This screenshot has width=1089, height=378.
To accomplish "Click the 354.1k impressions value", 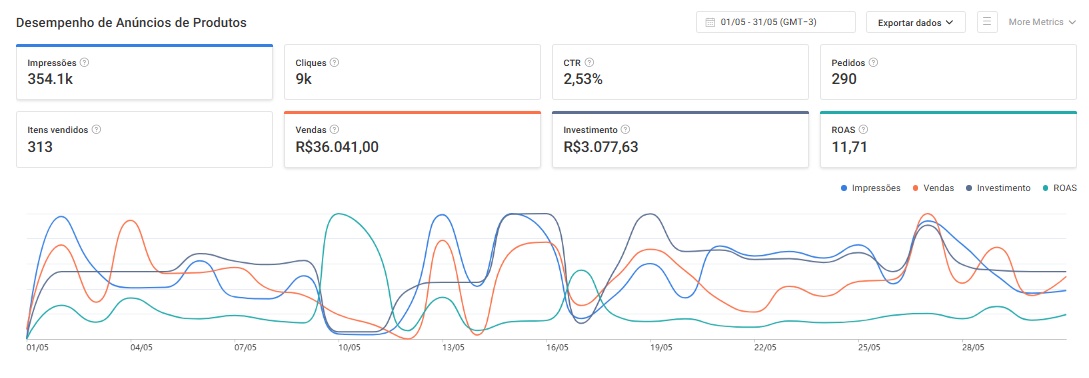I will [51, 79].
